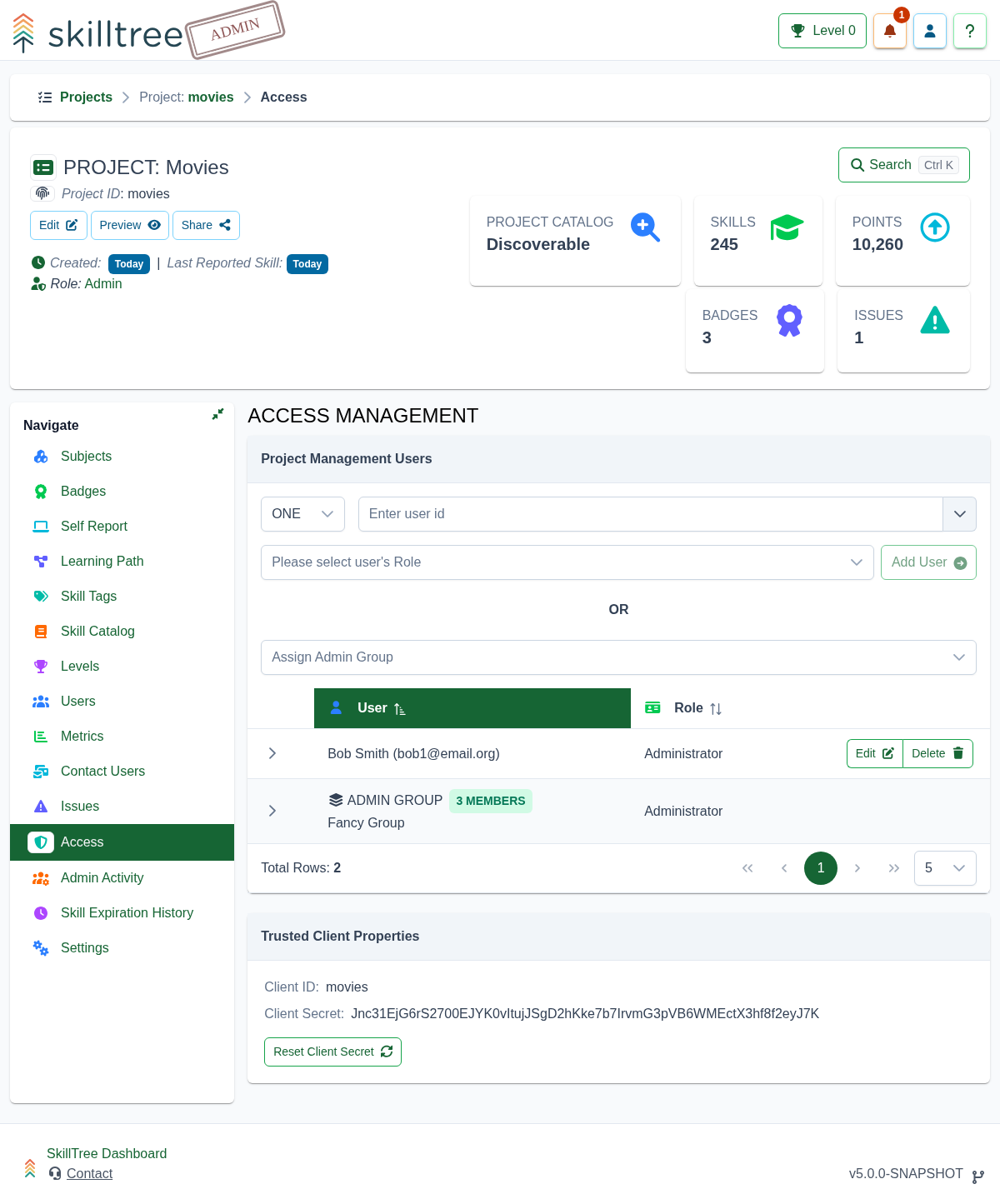Click the 3 MEMBERS tag

491,801
